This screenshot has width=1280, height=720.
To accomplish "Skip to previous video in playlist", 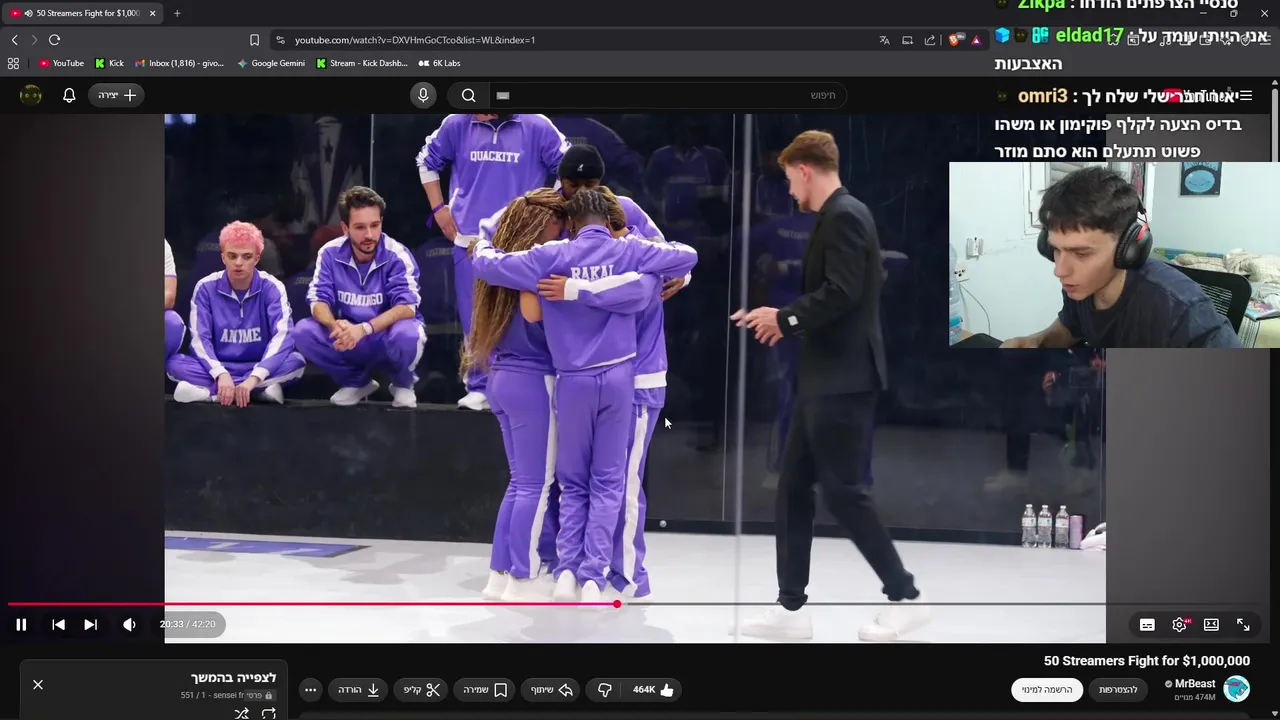I will [58, 624].
